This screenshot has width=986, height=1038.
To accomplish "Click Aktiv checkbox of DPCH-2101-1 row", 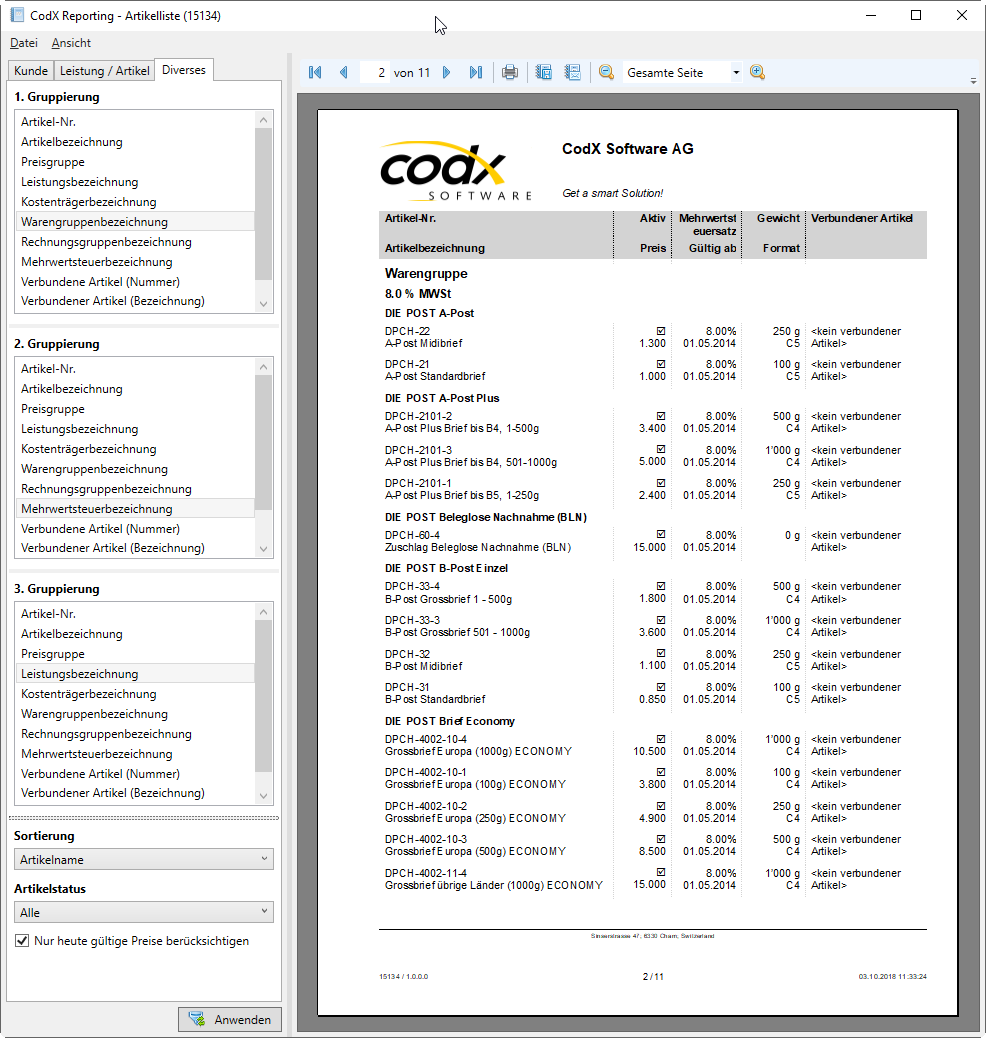I will tap(661, 483).
